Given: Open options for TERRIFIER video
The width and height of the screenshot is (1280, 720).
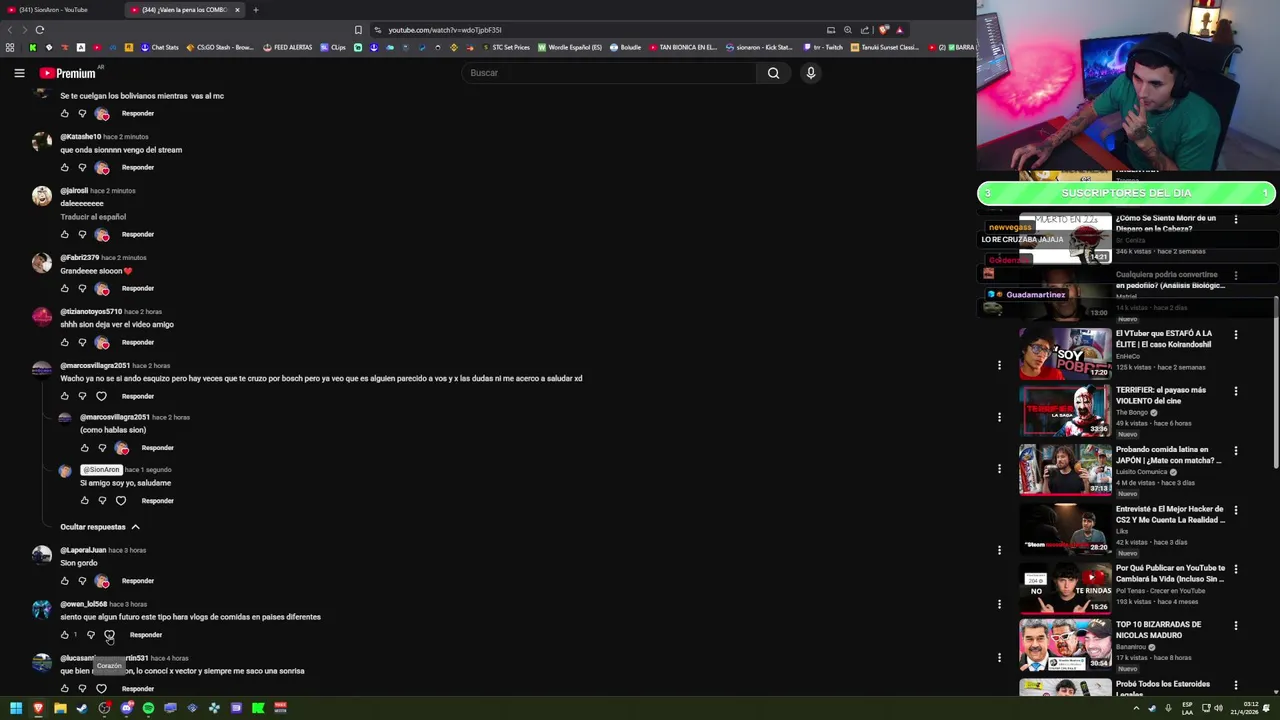Looking at the screenshot, I should tap(1236, 391).
